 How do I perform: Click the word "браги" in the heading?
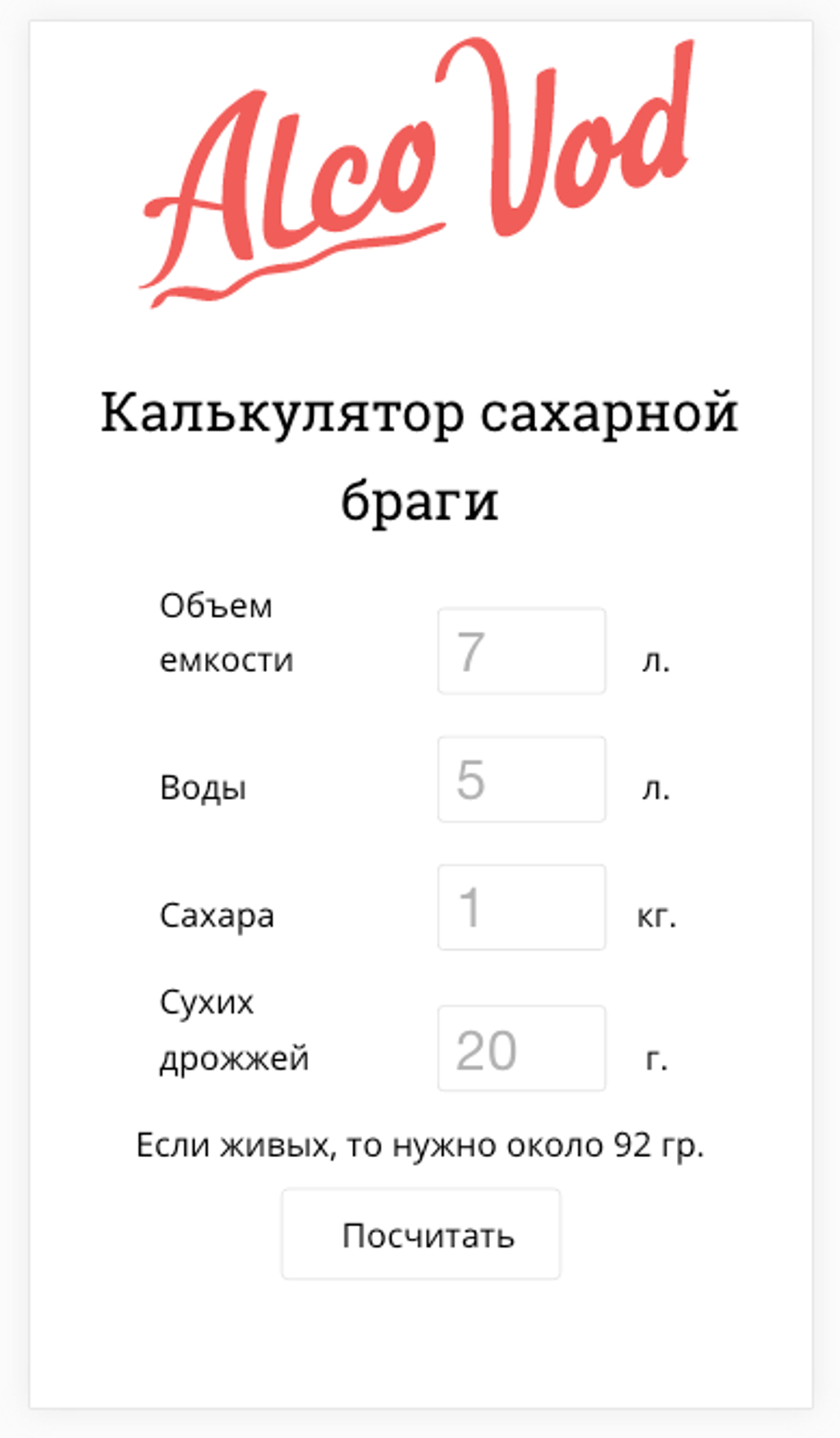[420, 500]
